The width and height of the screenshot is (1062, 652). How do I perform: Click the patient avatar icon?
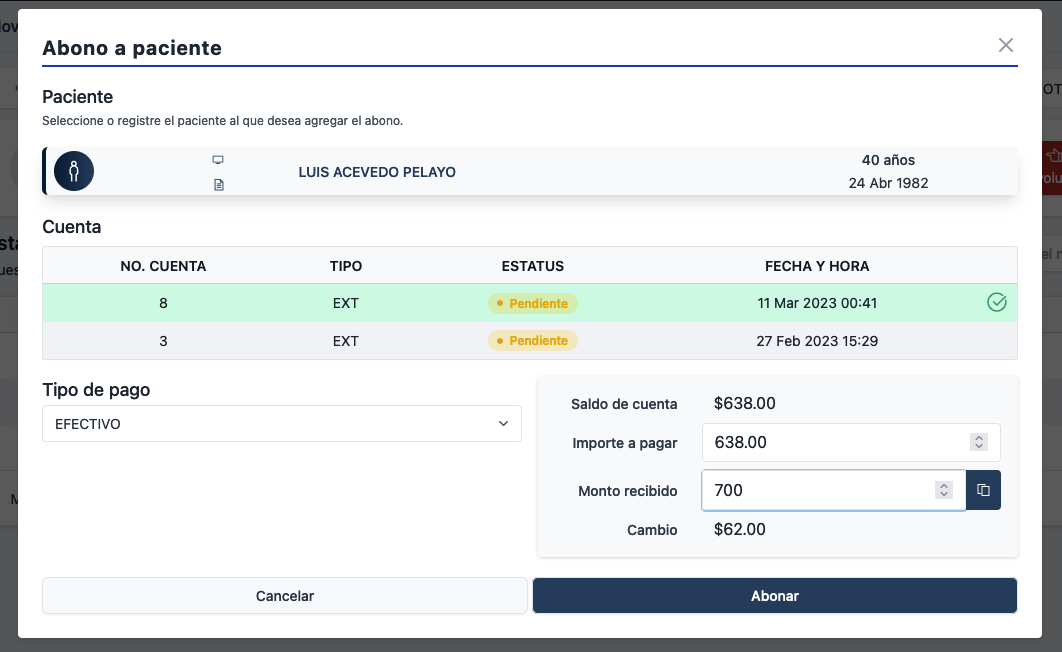point(74,171)
